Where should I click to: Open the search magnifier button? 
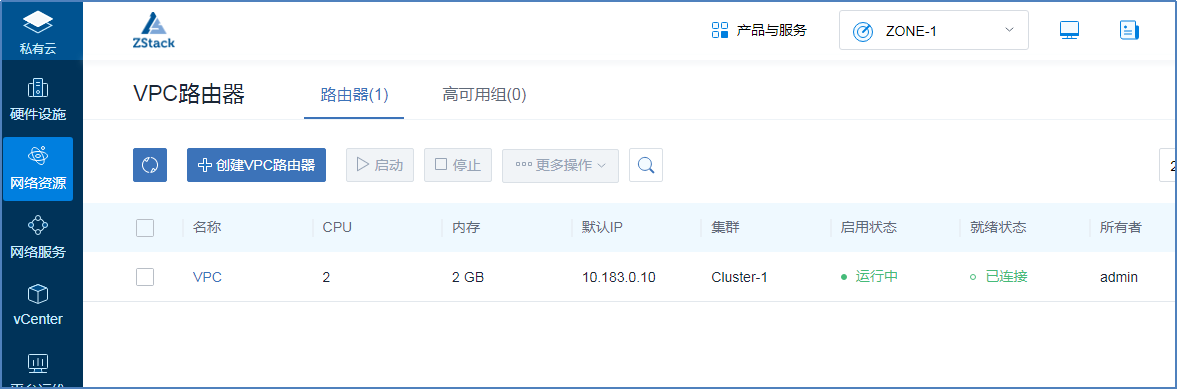click(x=646, y=164)
